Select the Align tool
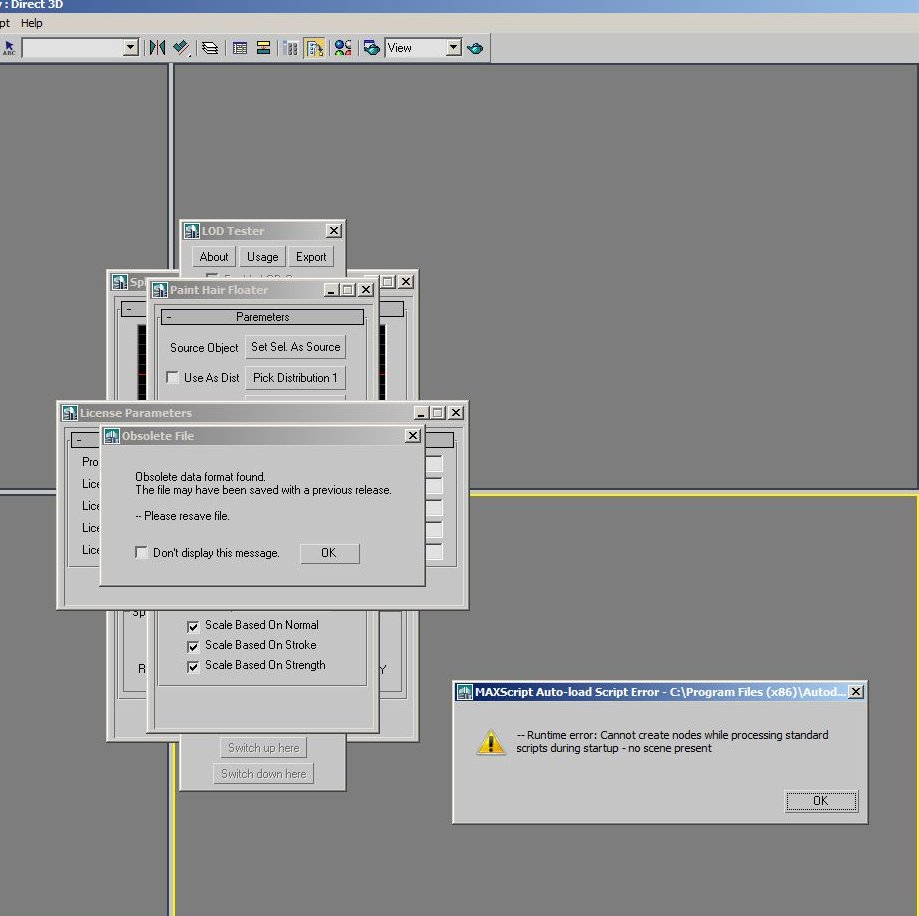919x916 pixels. pyautogui.click(x=181, y=48)
